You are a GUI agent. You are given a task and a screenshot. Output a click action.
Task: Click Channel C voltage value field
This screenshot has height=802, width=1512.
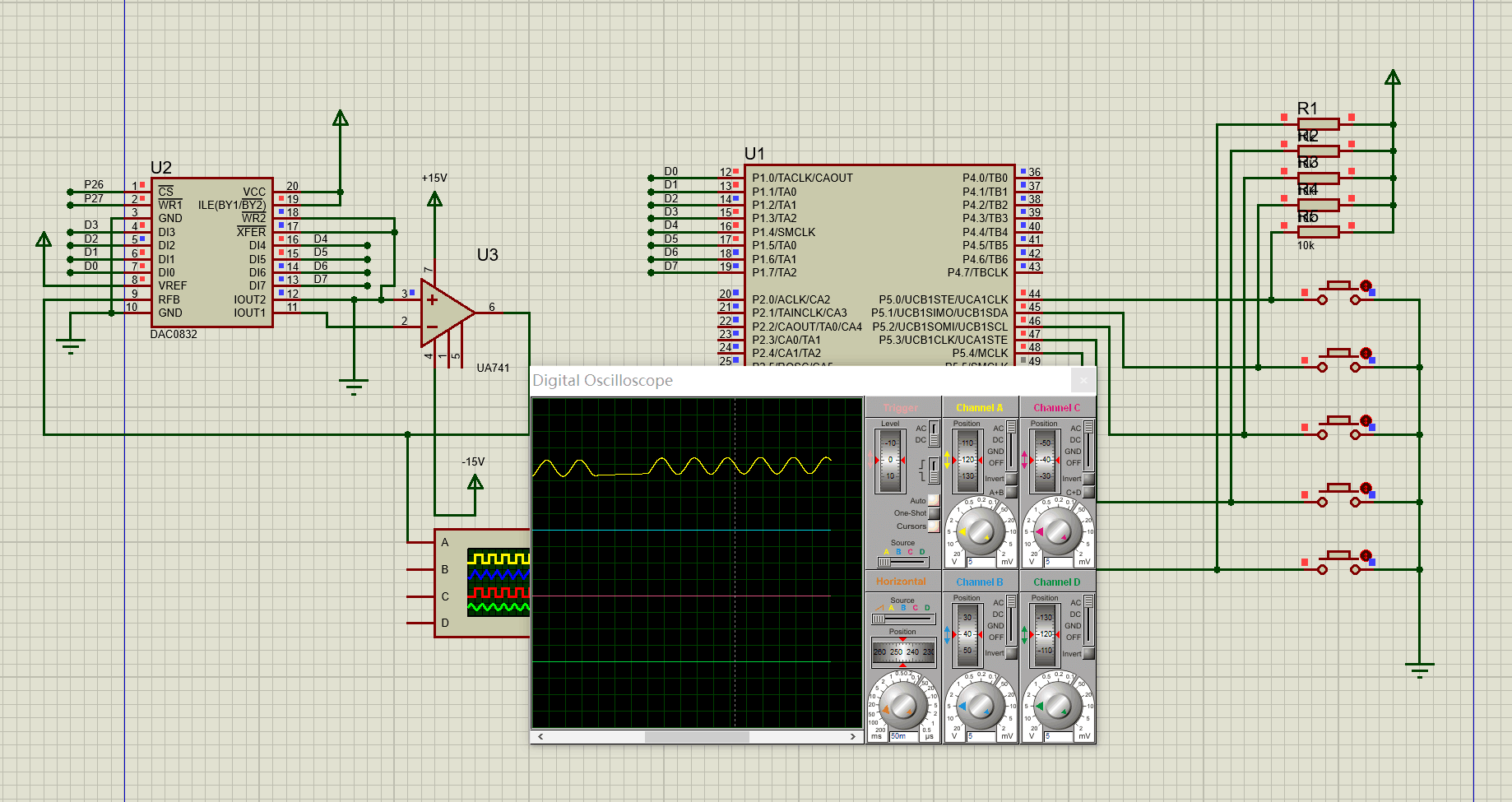(x=1058, y=563)
